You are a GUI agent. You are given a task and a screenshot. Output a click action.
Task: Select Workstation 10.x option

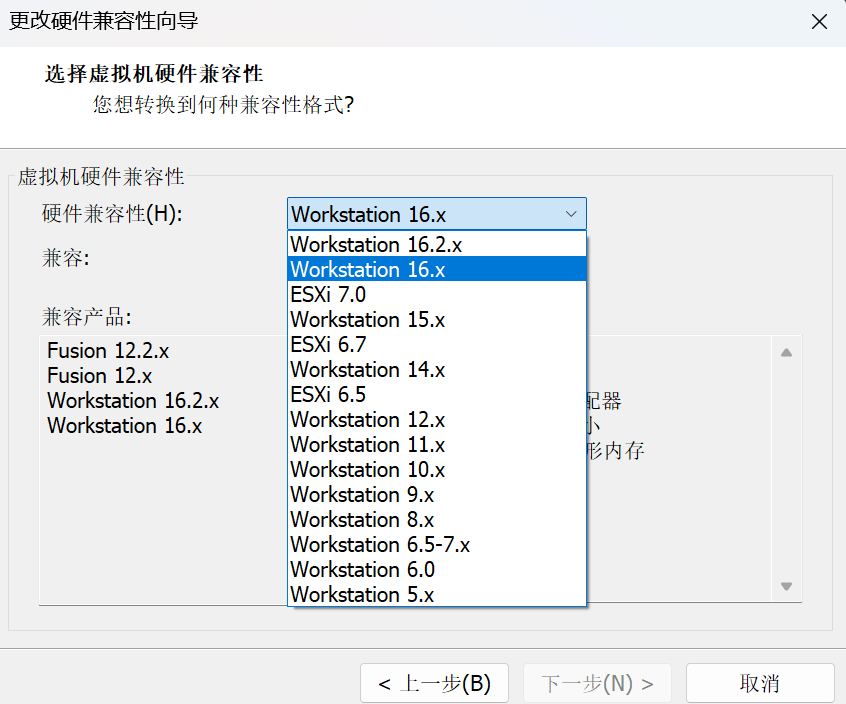tap(436, 469)
